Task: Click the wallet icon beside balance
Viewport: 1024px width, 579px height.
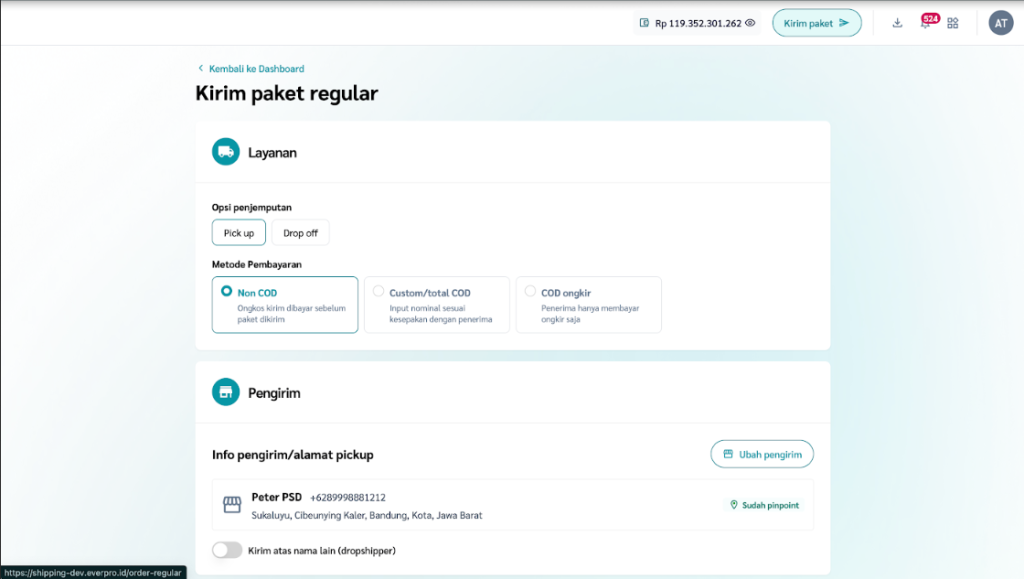Action: point(644,23)
